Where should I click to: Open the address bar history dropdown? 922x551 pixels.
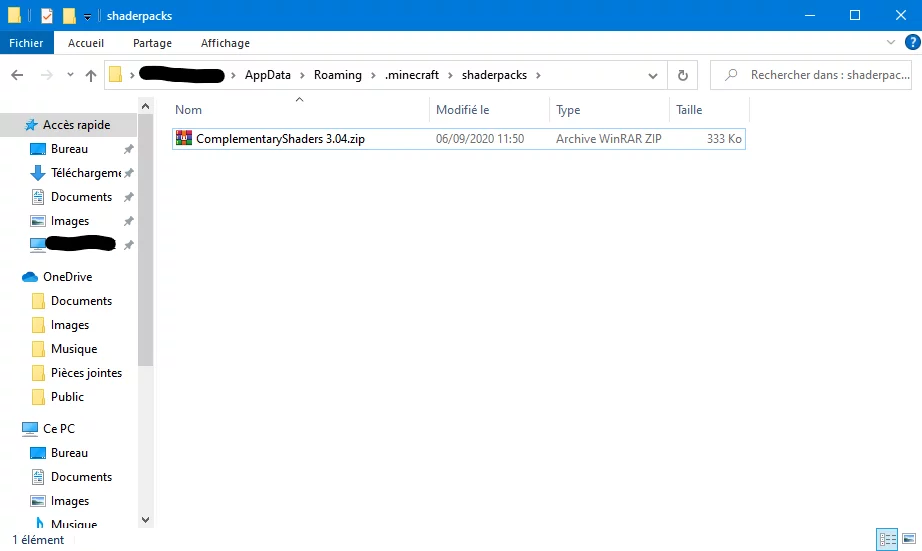[653, 75]
